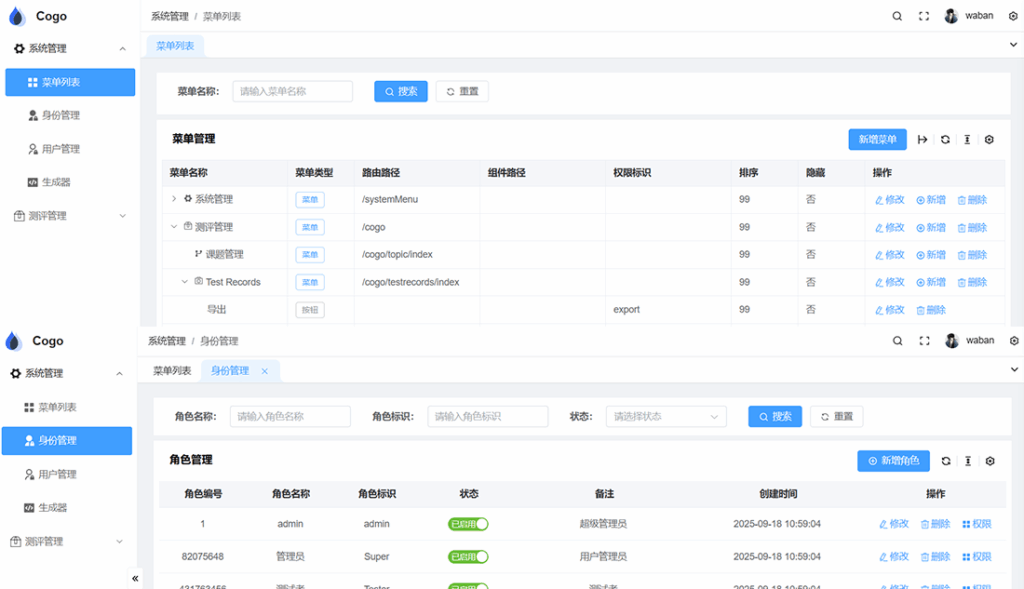This screenshot has width=1024, height=589.
Task: Click the blue 新增角色 button
Action: coord(893,461)
